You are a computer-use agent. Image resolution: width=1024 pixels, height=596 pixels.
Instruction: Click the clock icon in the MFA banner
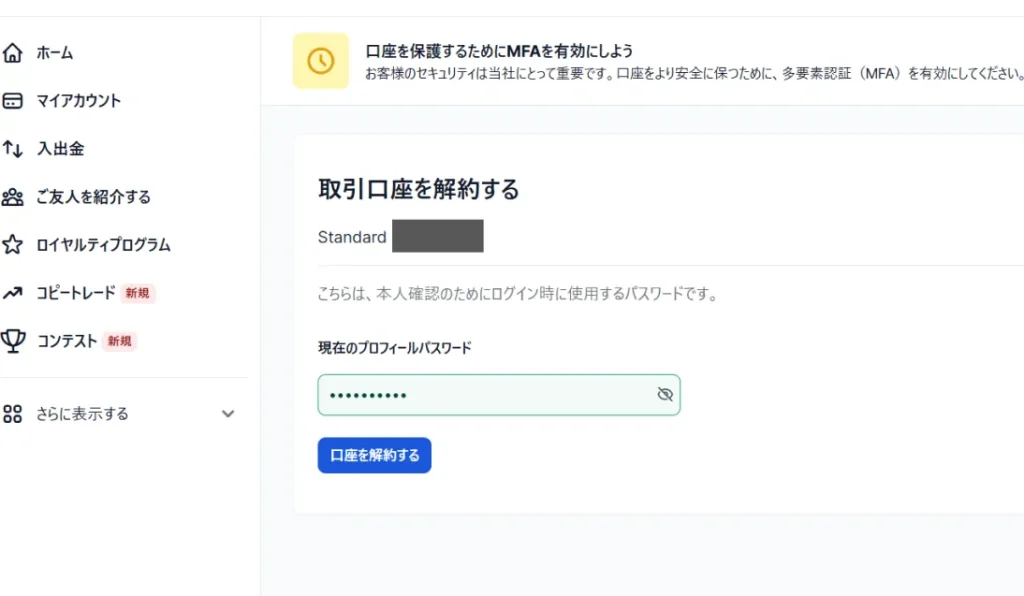(x=320, y=61)
